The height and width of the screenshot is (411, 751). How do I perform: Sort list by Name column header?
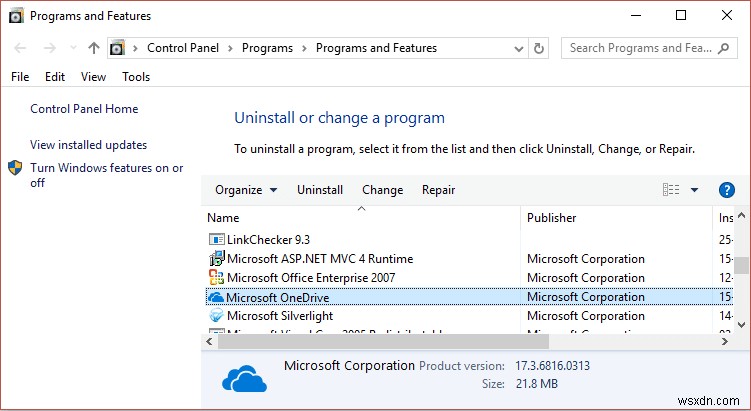223,218
